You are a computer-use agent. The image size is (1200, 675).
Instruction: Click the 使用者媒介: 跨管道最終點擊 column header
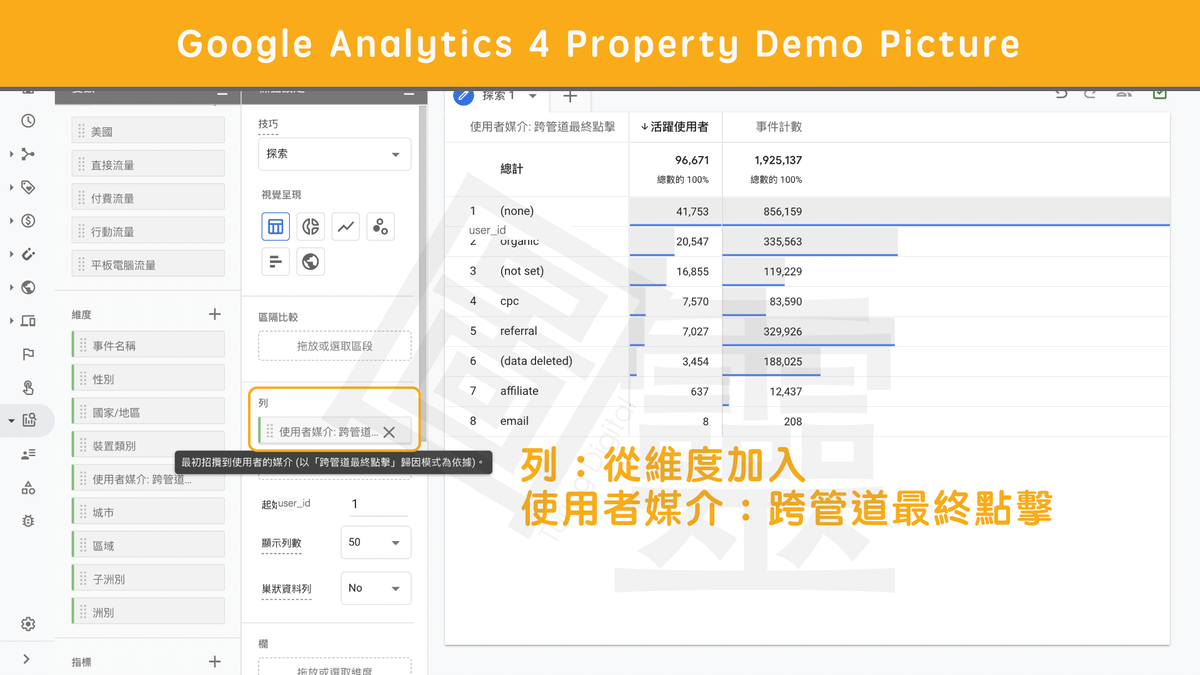(543, 127)
